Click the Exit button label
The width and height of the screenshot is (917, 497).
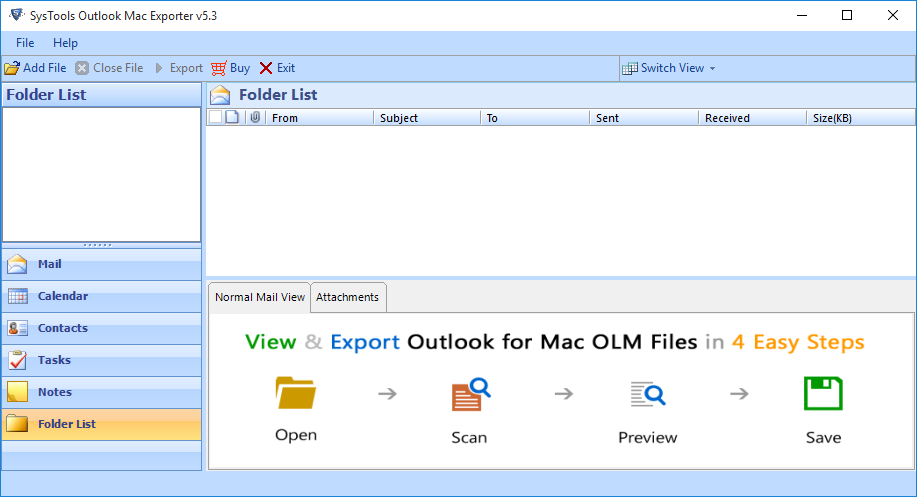(286, 68)
